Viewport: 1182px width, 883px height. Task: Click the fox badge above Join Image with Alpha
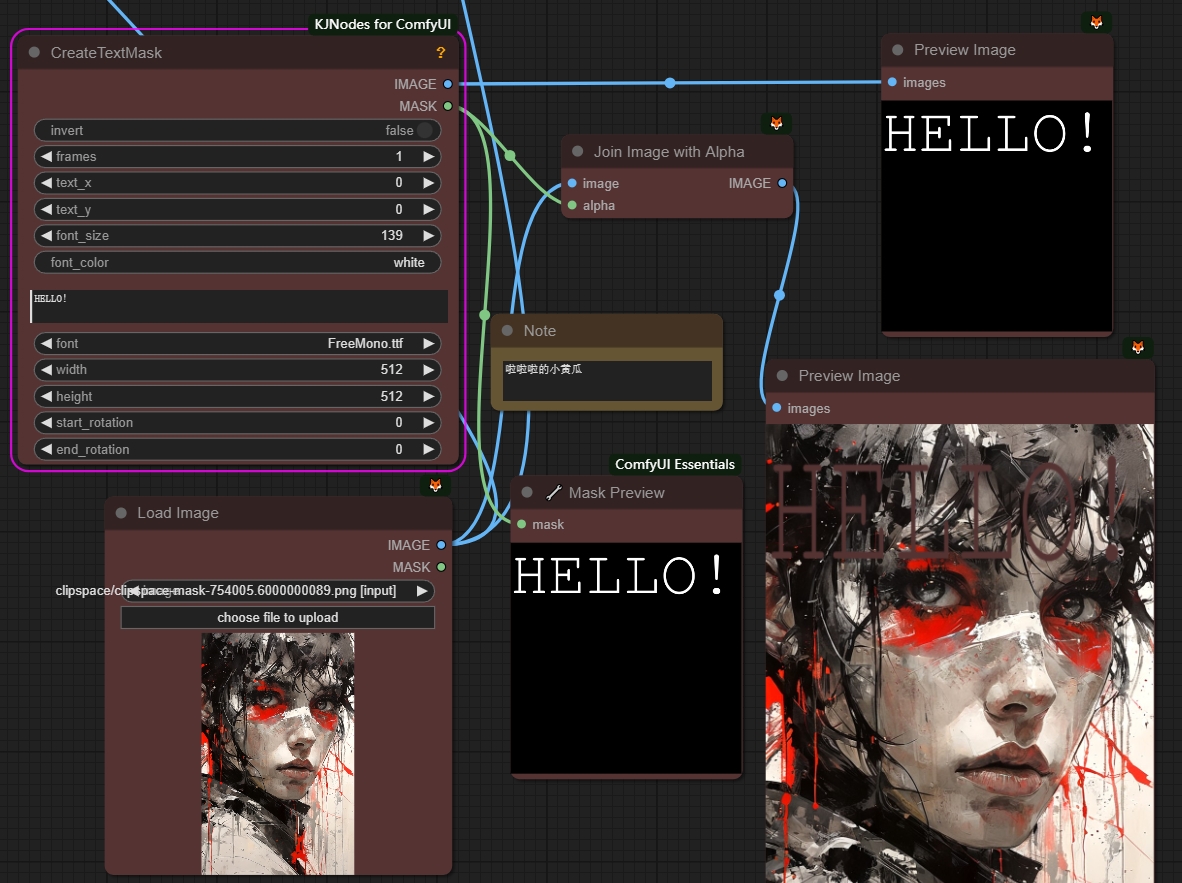click(x=776, y=124)
